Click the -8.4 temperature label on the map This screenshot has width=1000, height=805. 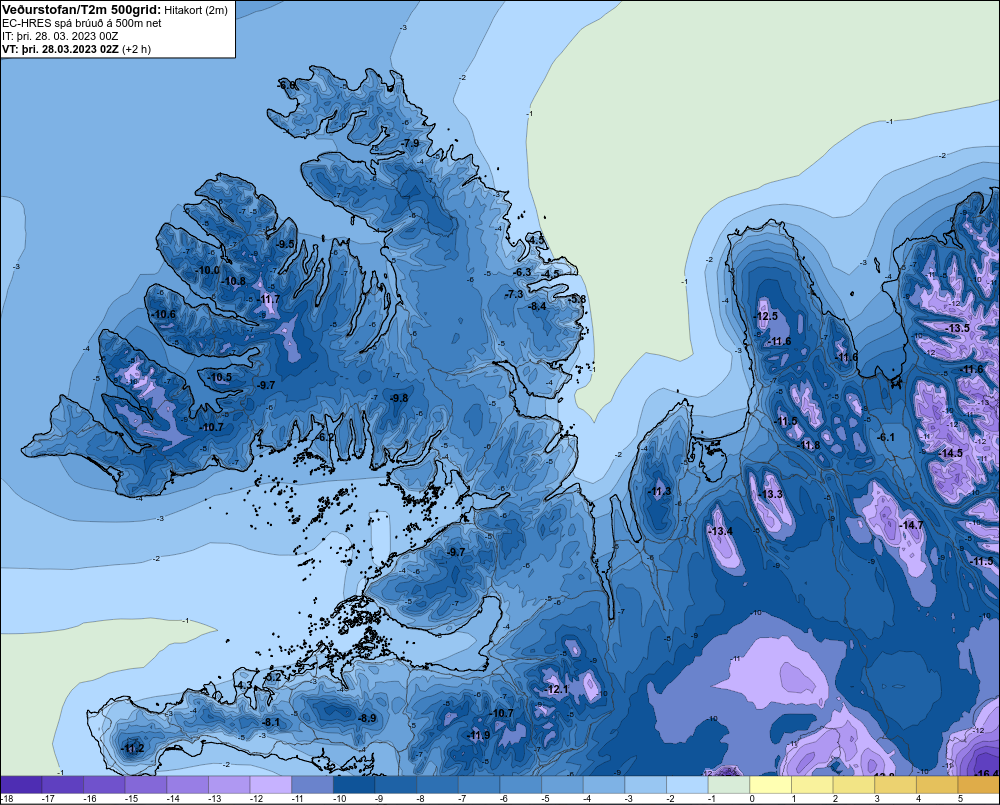coord(538,306)
